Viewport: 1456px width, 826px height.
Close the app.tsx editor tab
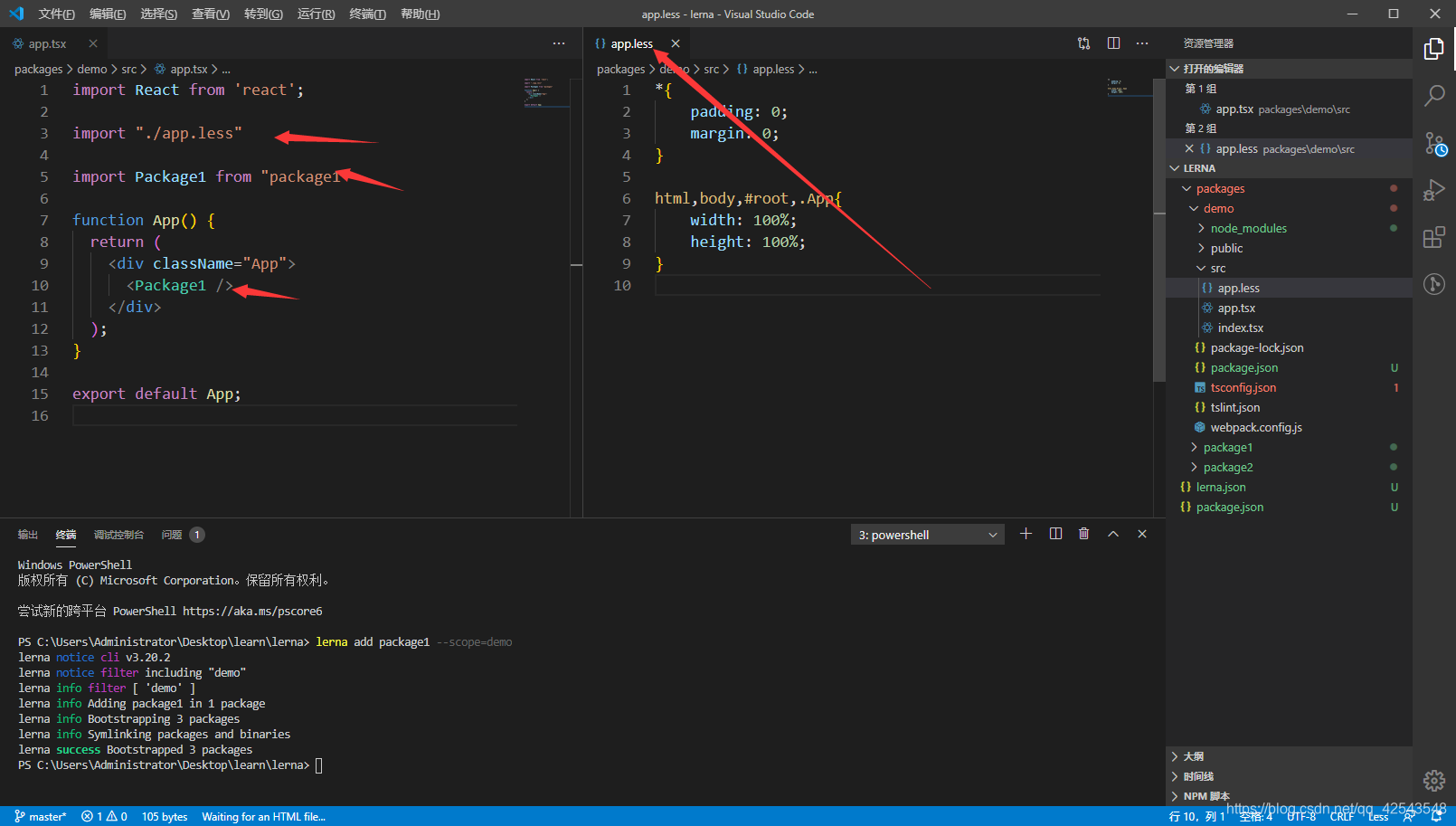[93, 43]
